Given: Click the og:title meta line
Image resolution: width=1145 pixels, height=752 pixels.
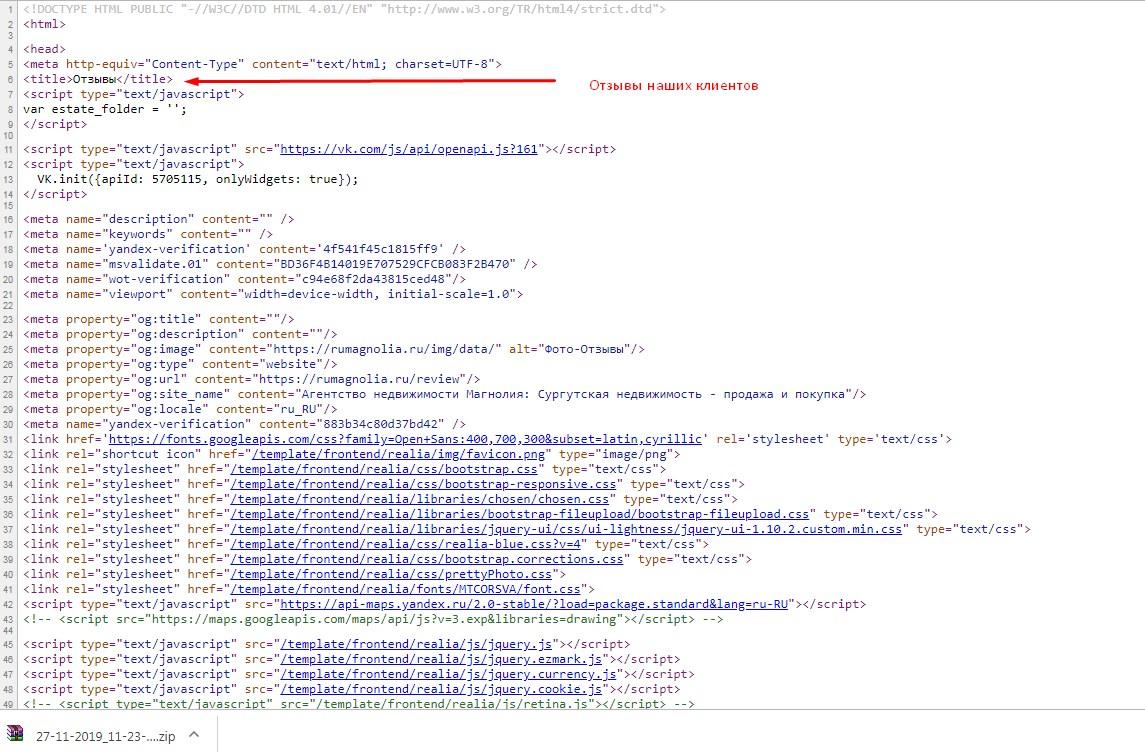Looking at the screenshot, I should (x=158, y=319).
